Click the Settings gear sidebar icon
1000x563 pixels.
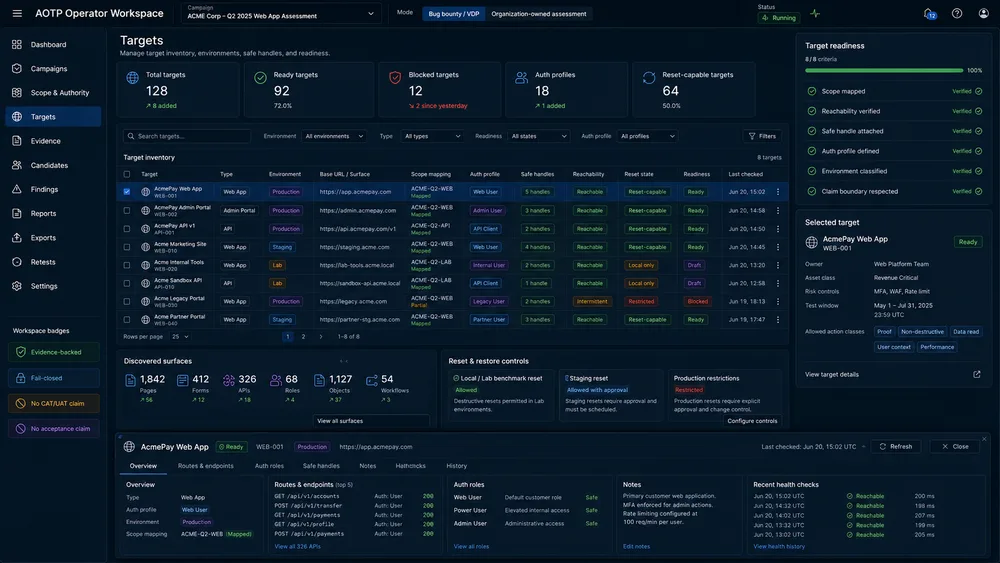pos(17,286)
